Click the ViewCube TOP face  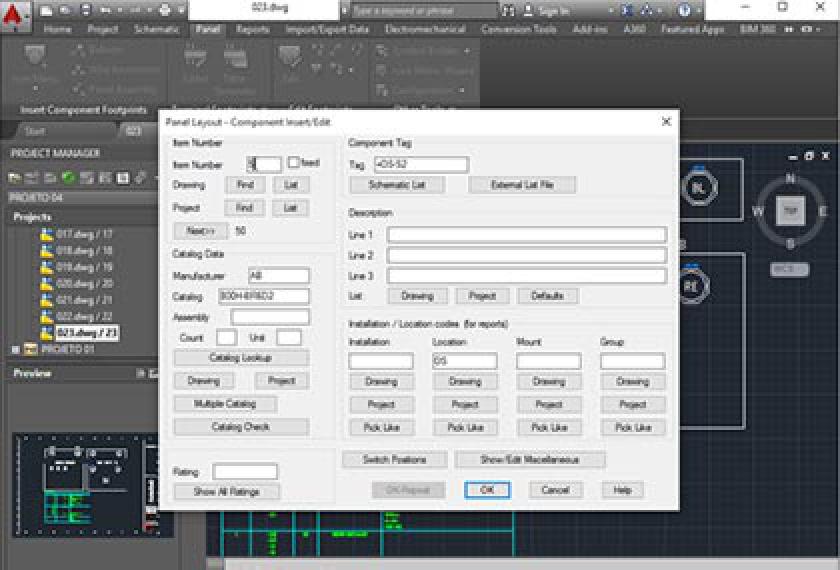(x=790, y=210)
